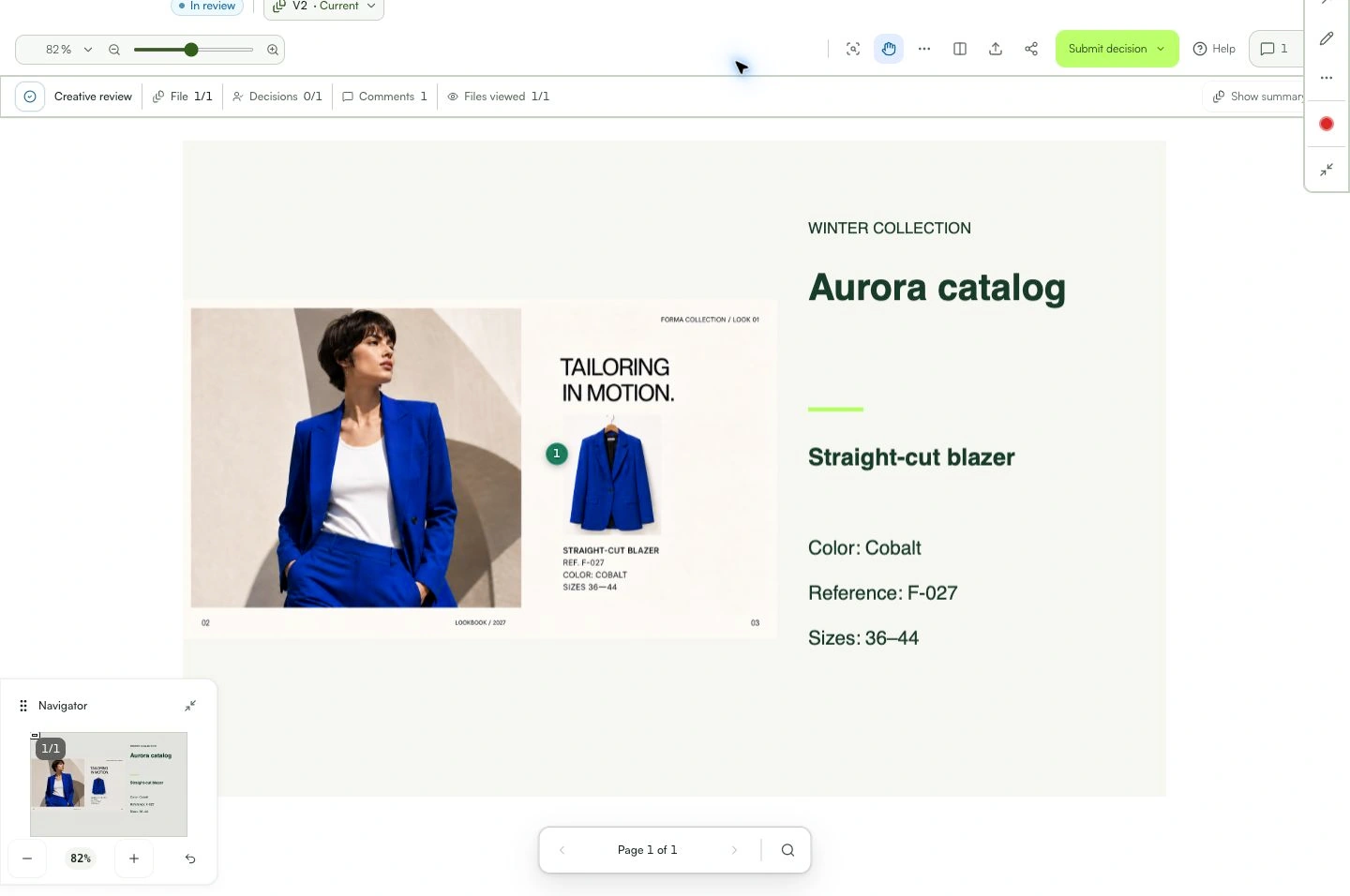Select the Files viewed 1/1 tab
This screenshot has height=896, width=1350.
(499, 97)
